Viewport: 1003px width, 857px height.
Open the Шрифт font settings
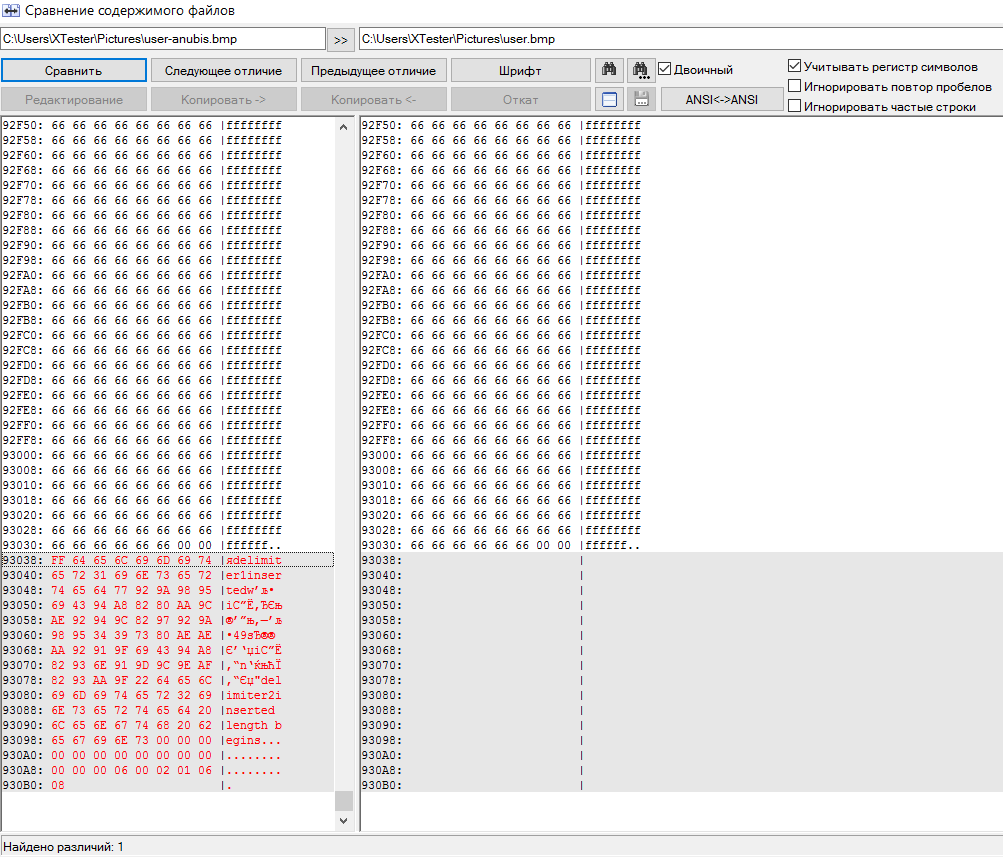click(x=520, y=71)
